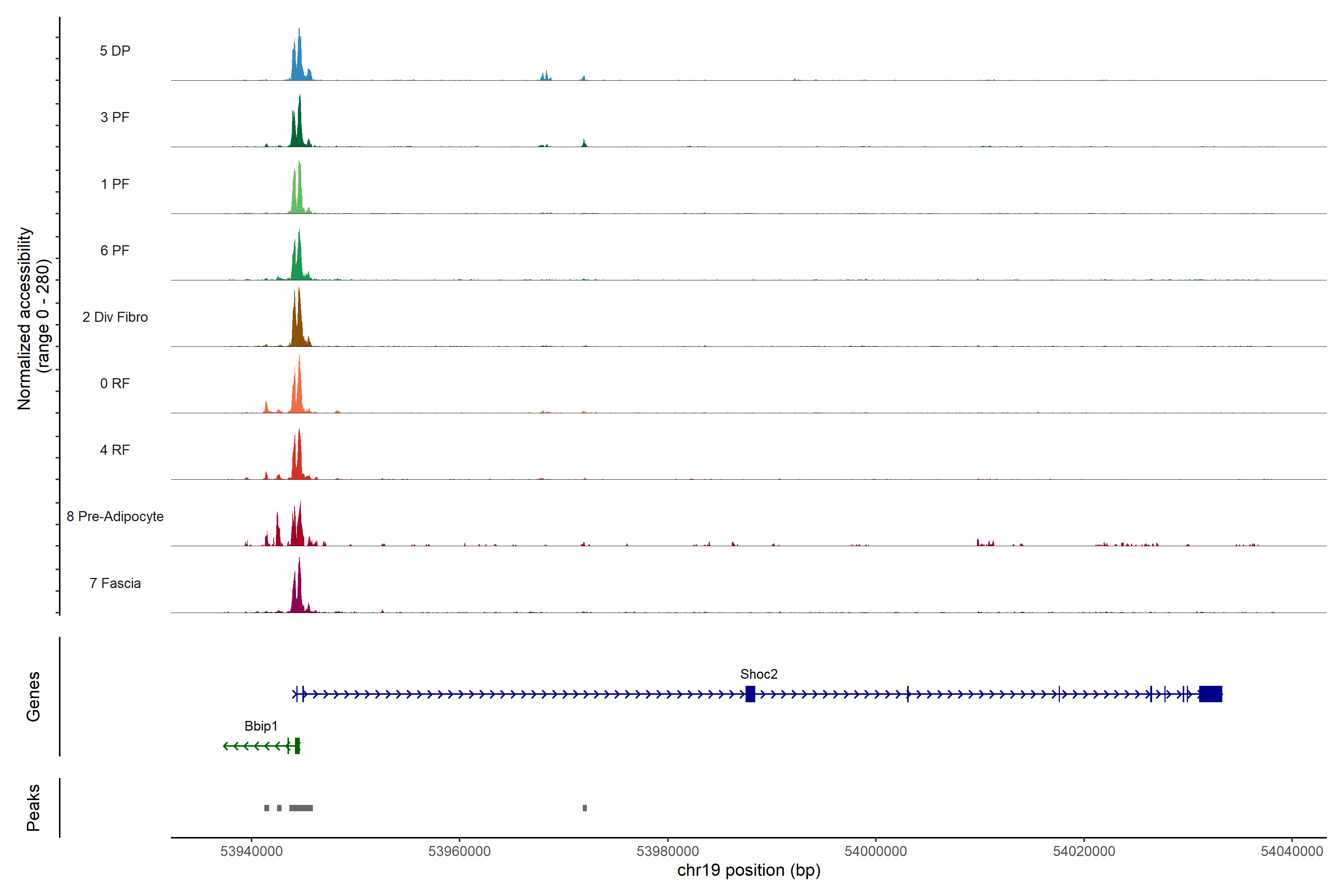Click the 8 Pre-Adipocyte track label
1344x896 pixels.
coord(115,516)
